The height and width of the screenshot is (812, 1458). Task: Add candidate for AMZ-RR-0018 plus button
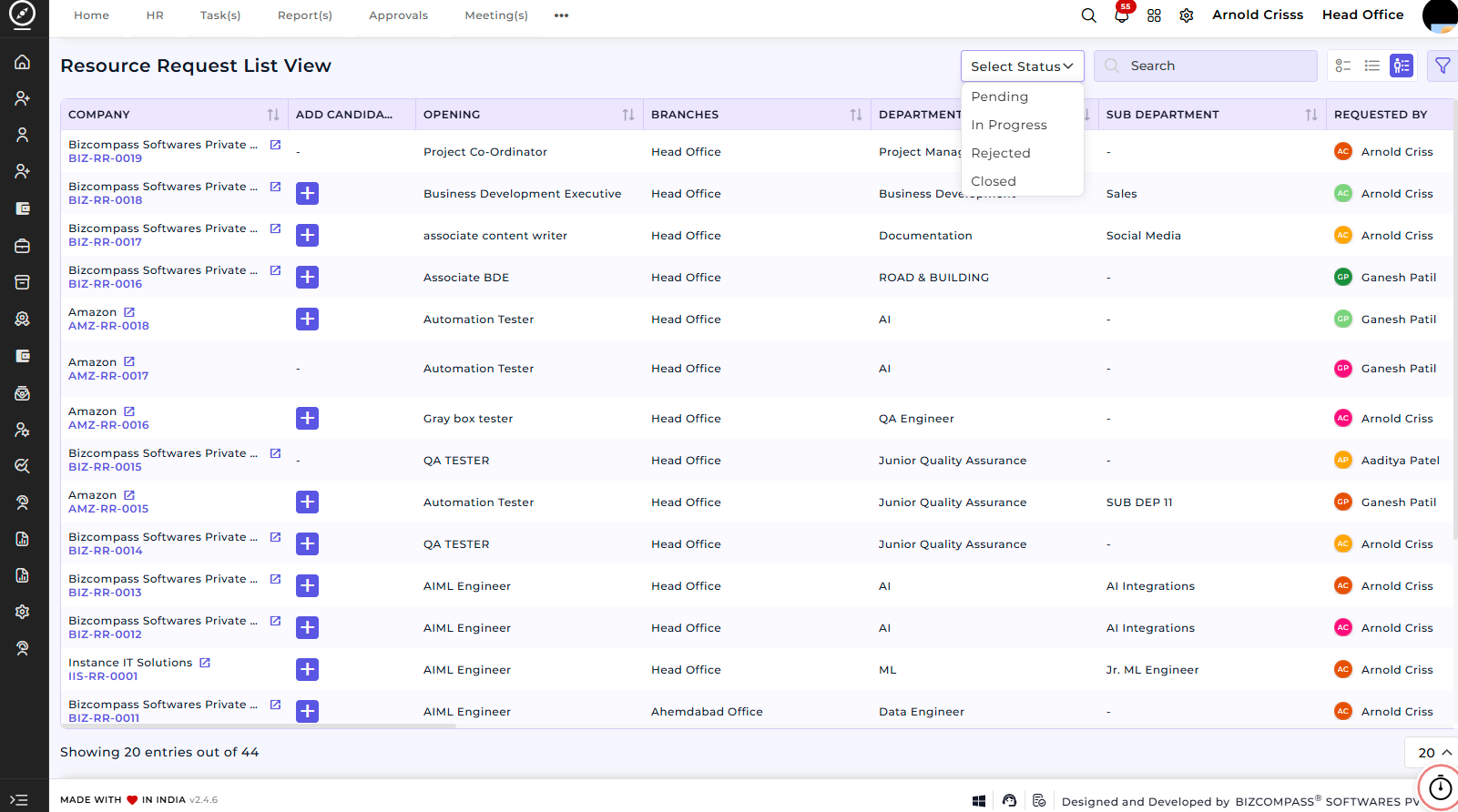[x=308, y=319]
